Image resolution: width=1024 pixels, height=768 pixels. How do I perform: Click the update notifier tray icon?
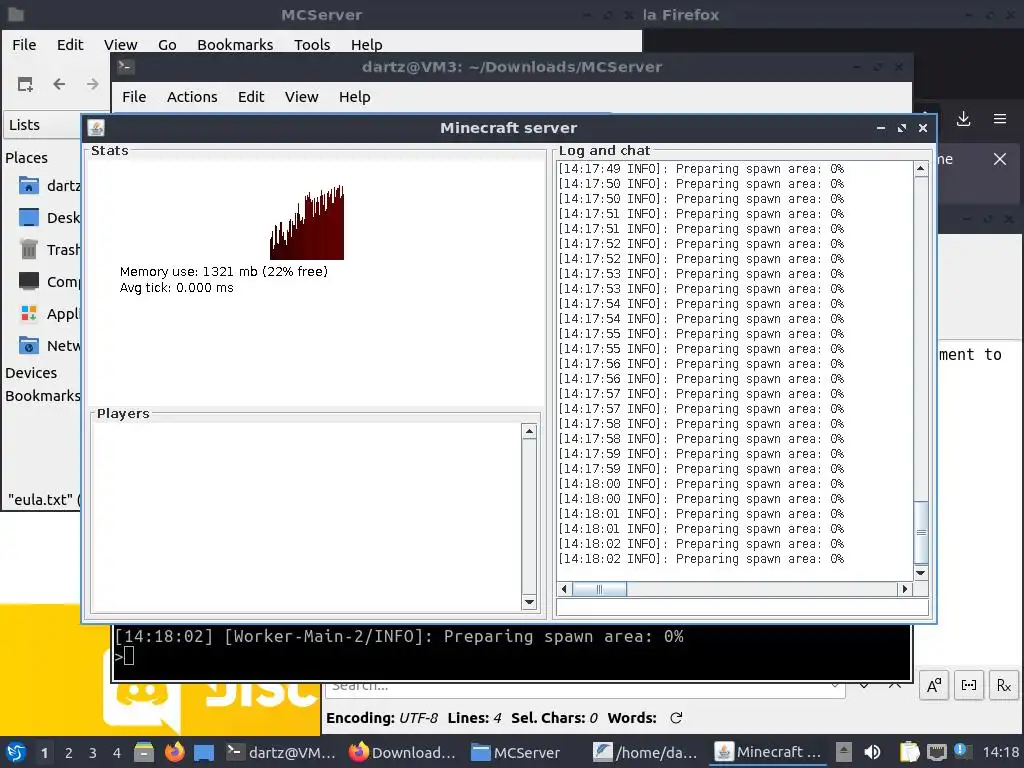961,751
